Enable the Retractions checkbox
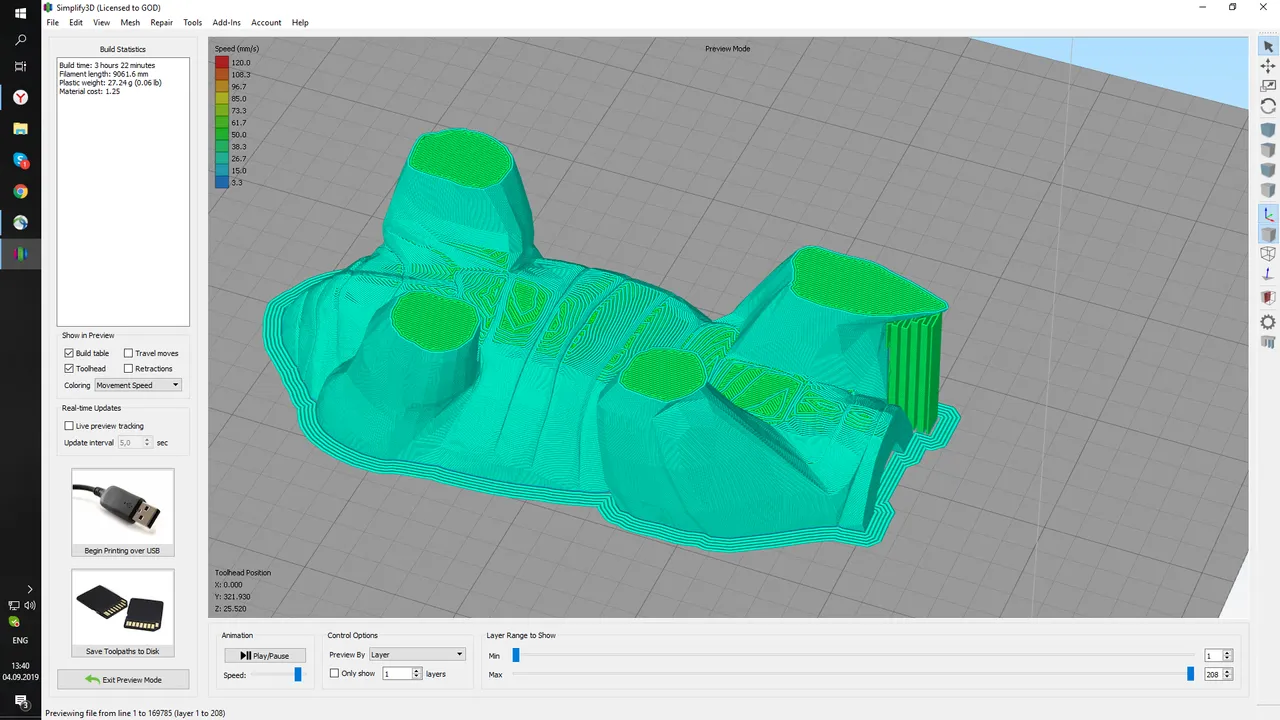The width and height of the screenshot is (1280, 720). 128,368
